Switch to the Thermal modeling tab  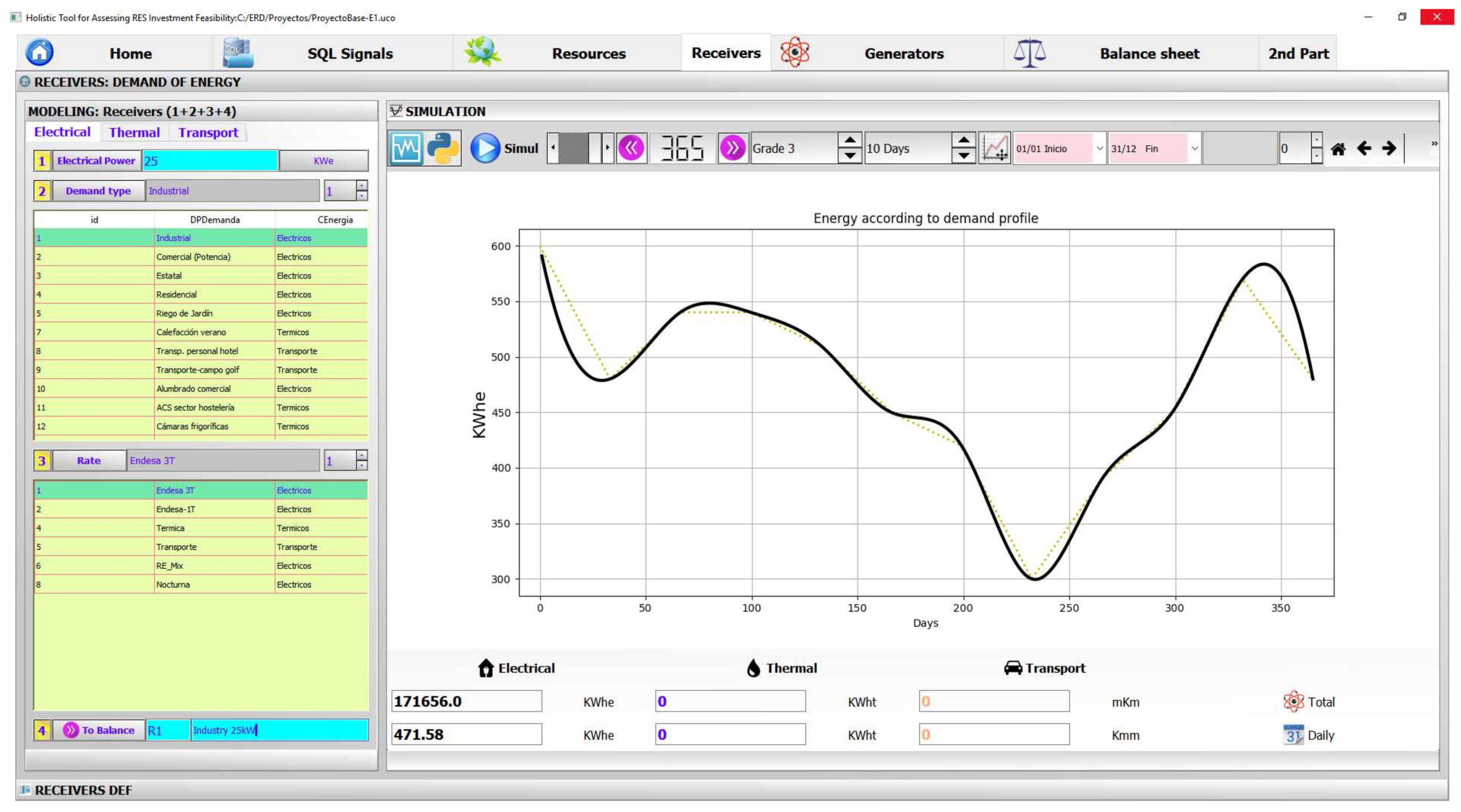click(x=134, y=133)
